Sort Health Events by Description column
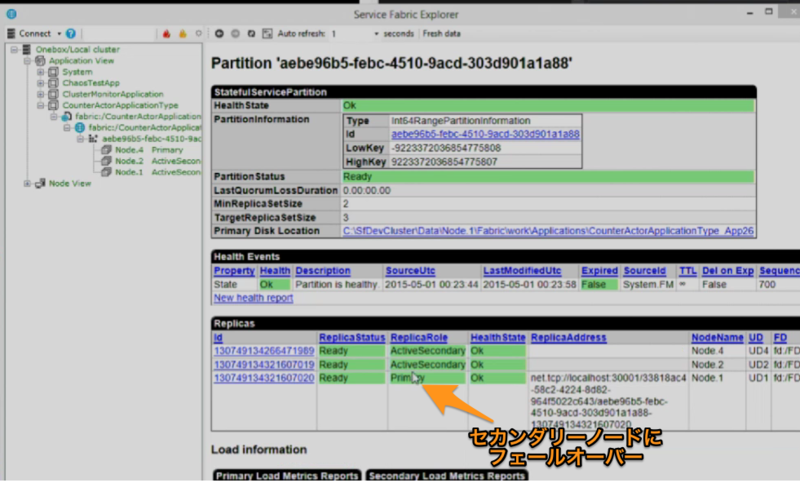Screen dimensions: 800x483 (323, 271)
